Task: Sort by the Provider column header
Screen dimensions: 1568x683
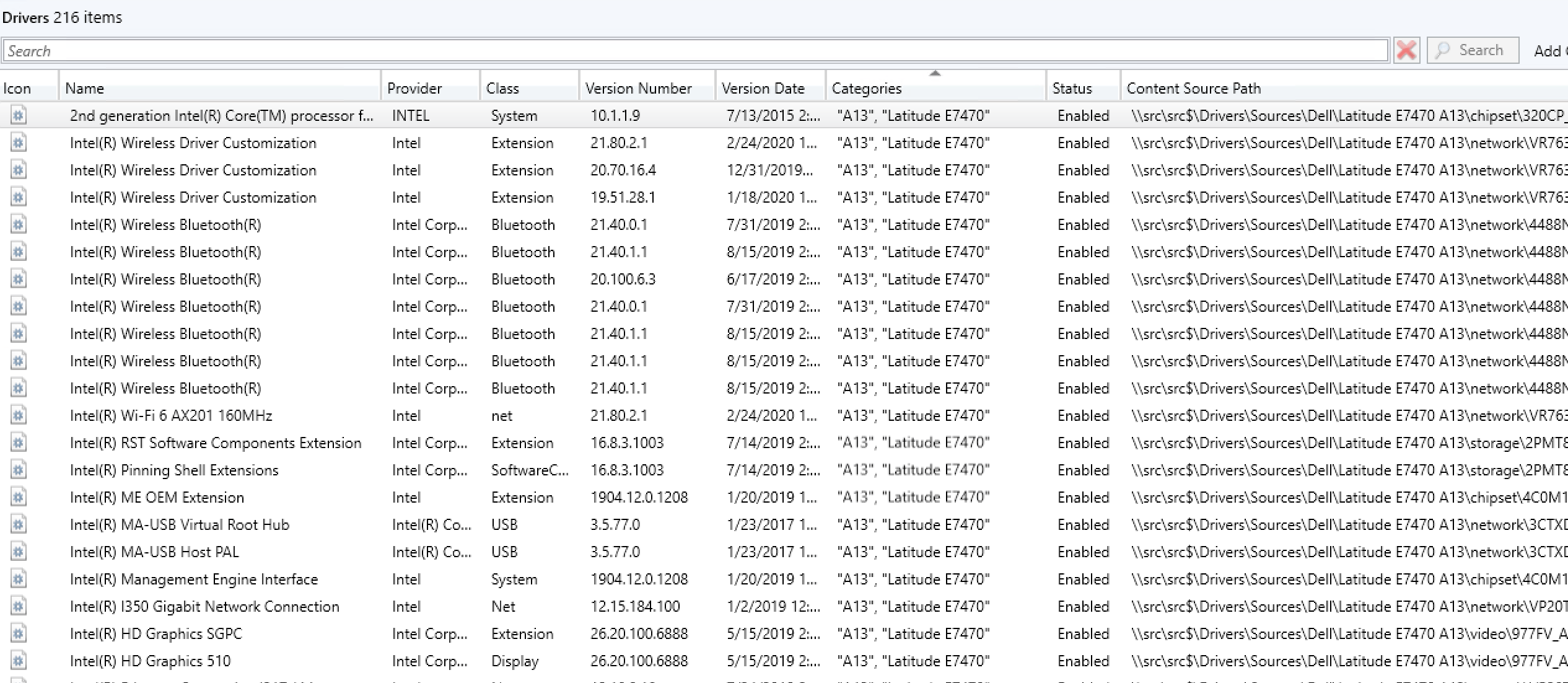Action: click(414, 88)
